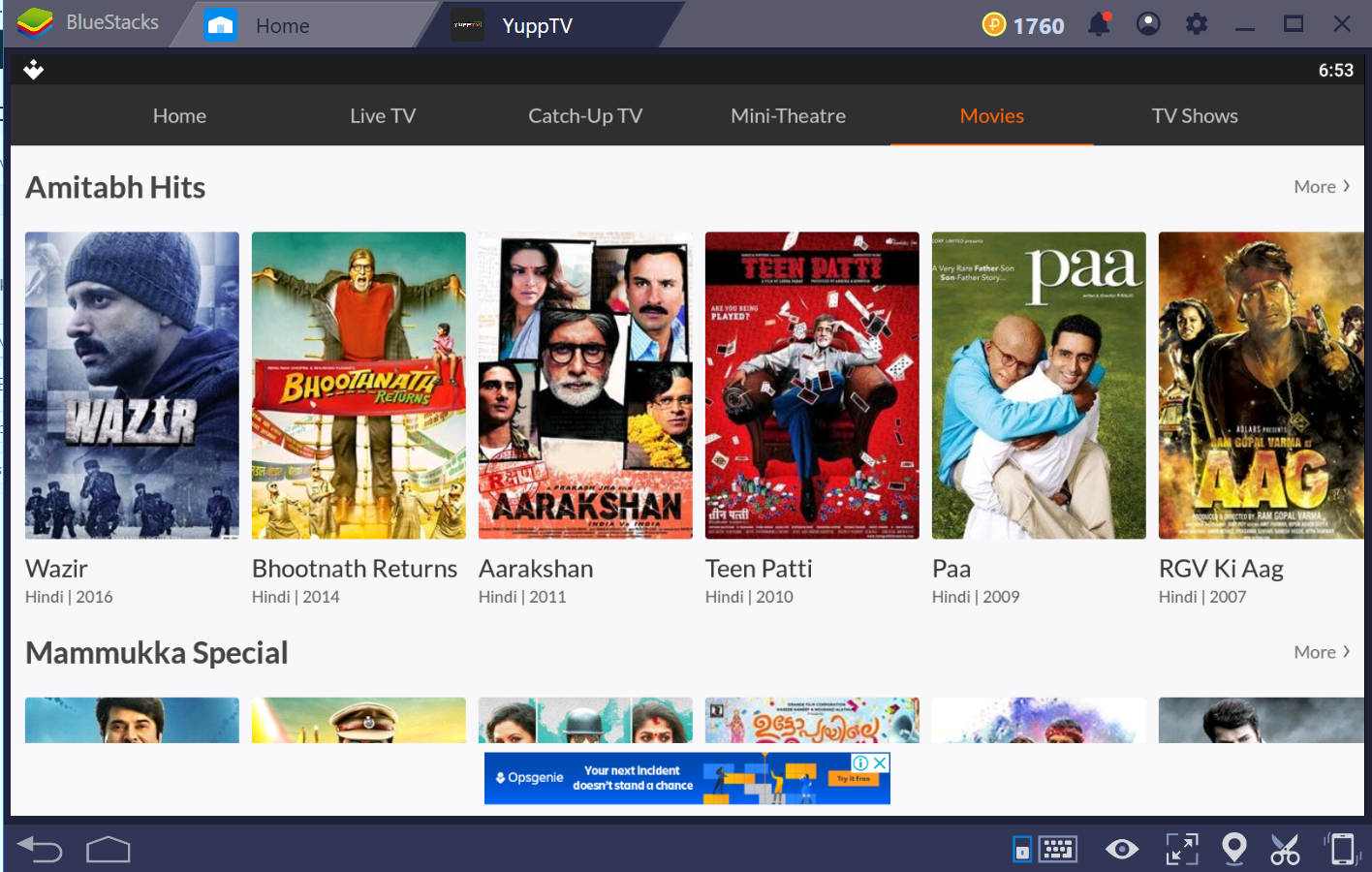Open the TV Shows section
The image size is (1372, 872).
point(1195,115)
